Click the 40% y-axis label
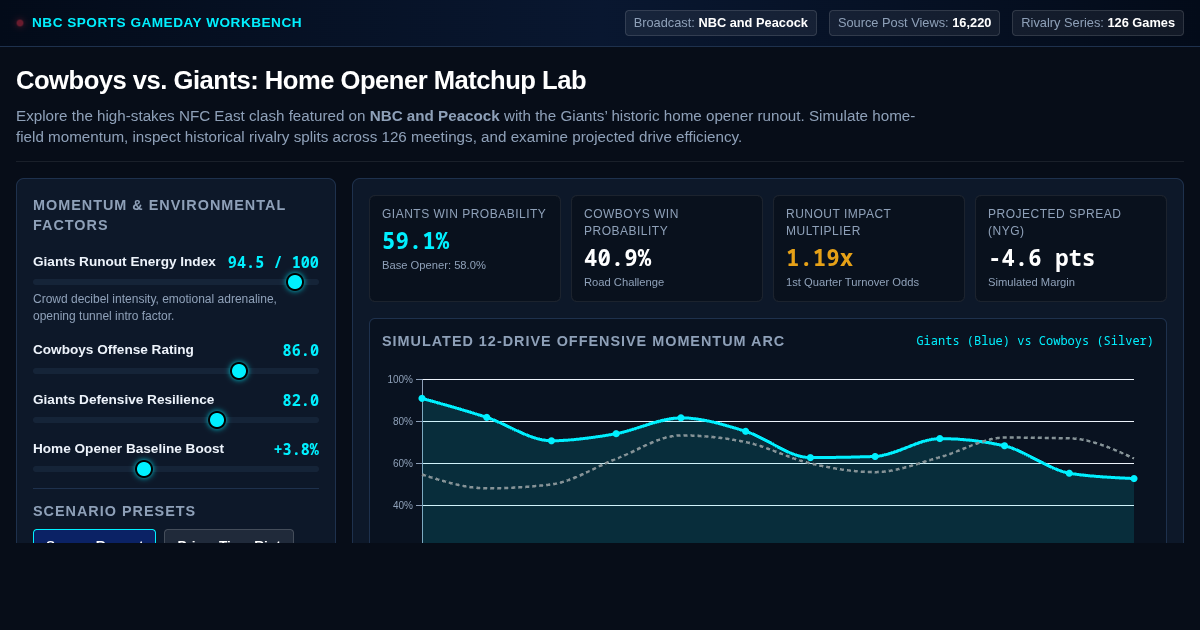Viewport: 1200px width, 630px height. click(x=402, y=505)
